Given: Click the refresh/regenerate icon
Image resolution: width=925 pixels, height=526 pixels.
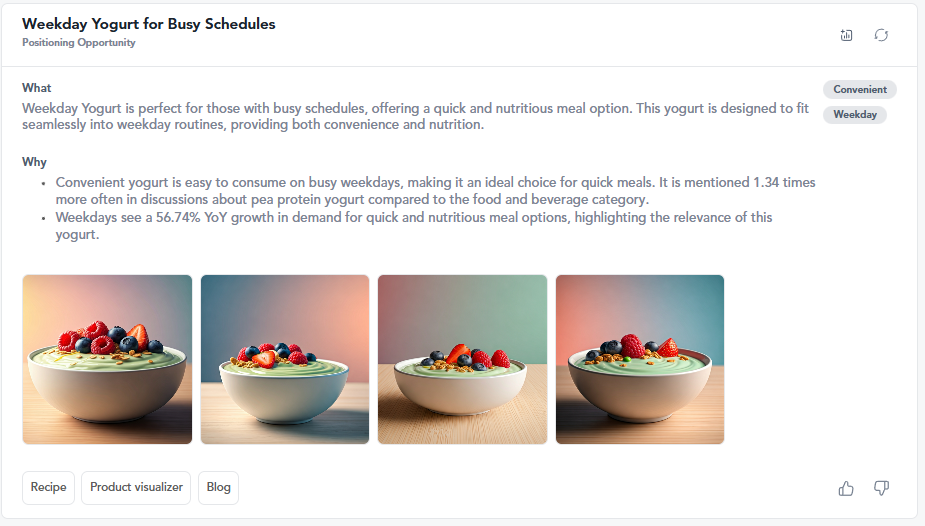Looking at the screenshot, I should coord(881,35).
